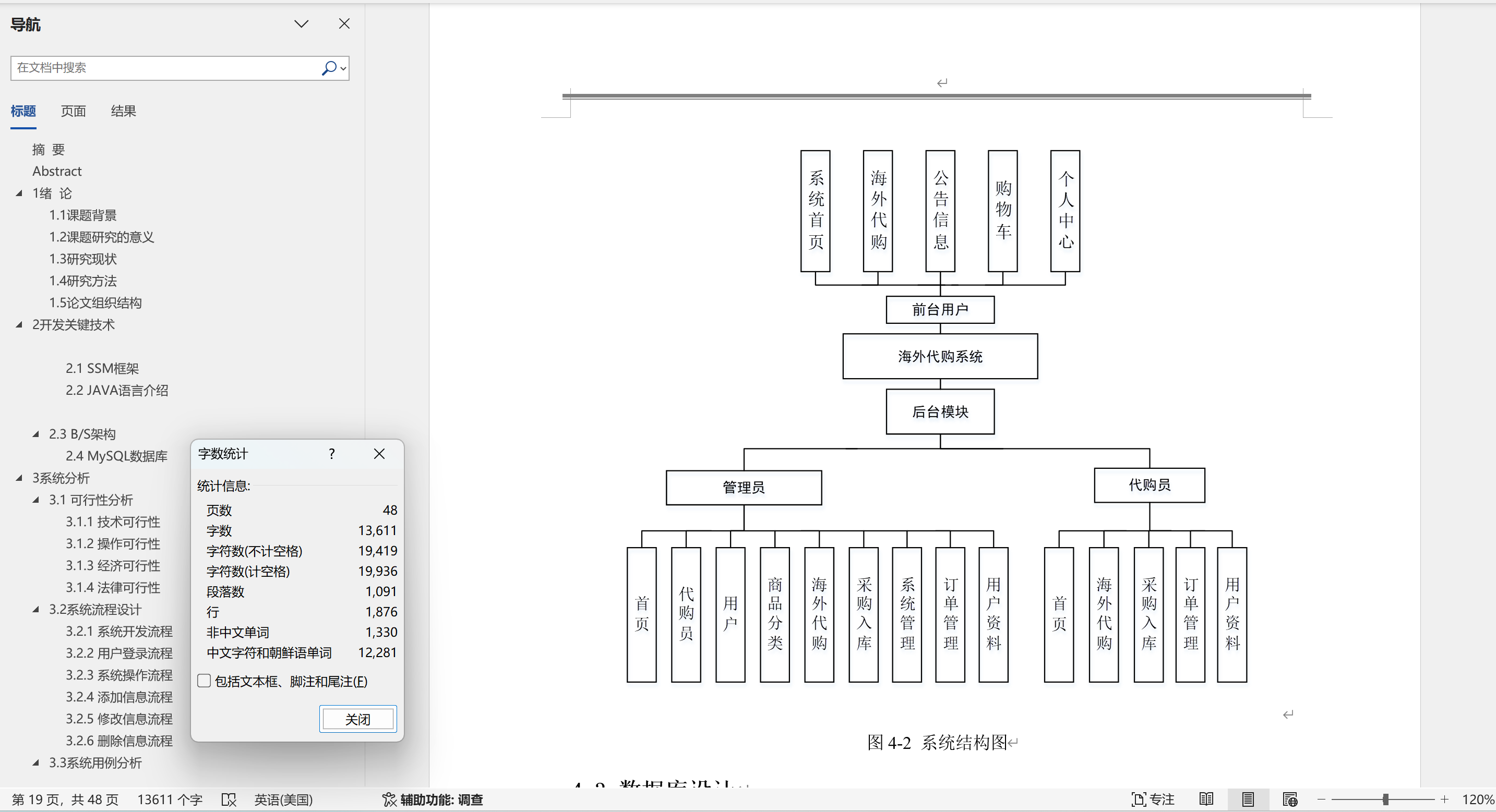Collapse the 3.3系统用例分析 heading
The height and width of the screenshot is (812, 1496).
[36, 762]
